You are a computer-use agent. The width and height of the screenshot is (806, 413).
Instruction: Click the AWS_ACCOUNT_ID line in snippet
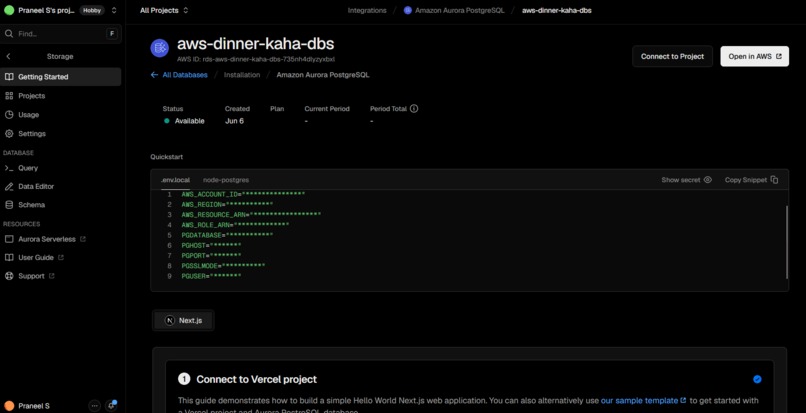243,194
